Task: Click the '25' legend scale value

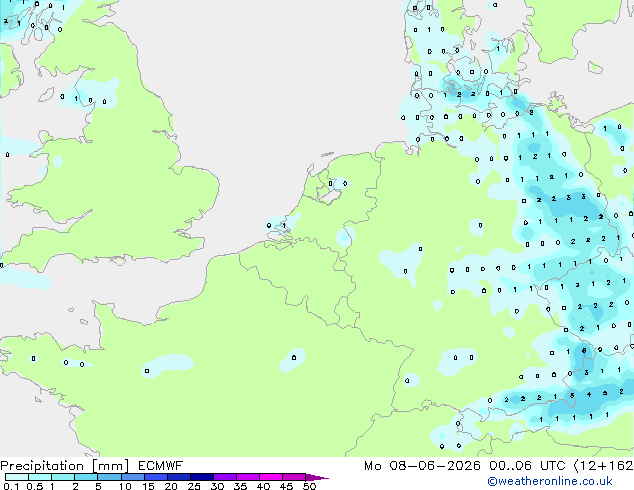Action: (x=194, y=486)
